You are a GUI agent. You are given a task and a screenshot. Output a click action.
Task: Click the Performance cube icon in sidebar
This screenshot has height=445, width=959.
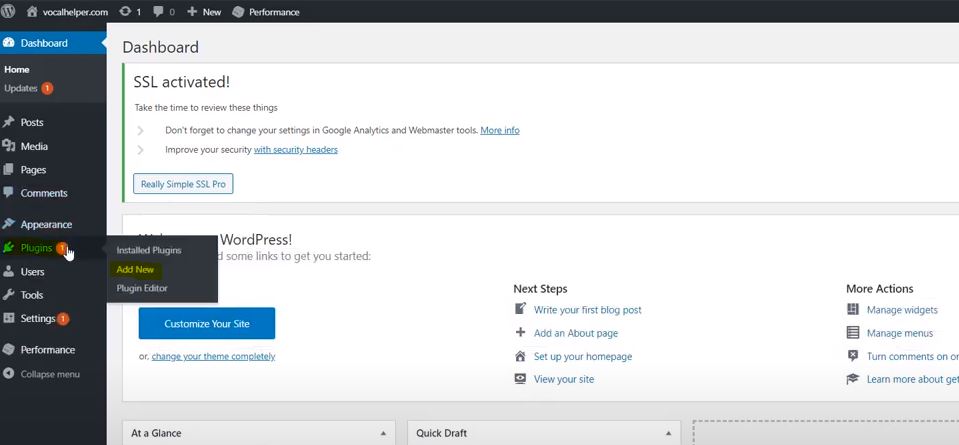pos(9,350)
